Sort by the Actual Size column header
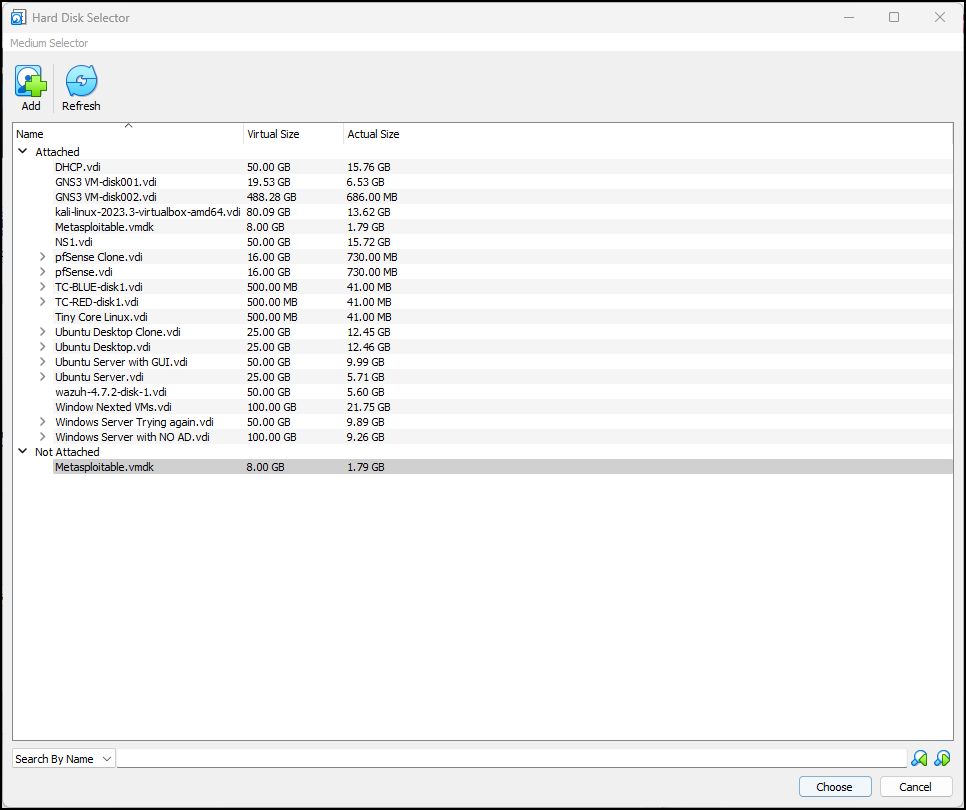The height and width of the screenshot is (810, 966). [373, 134]
